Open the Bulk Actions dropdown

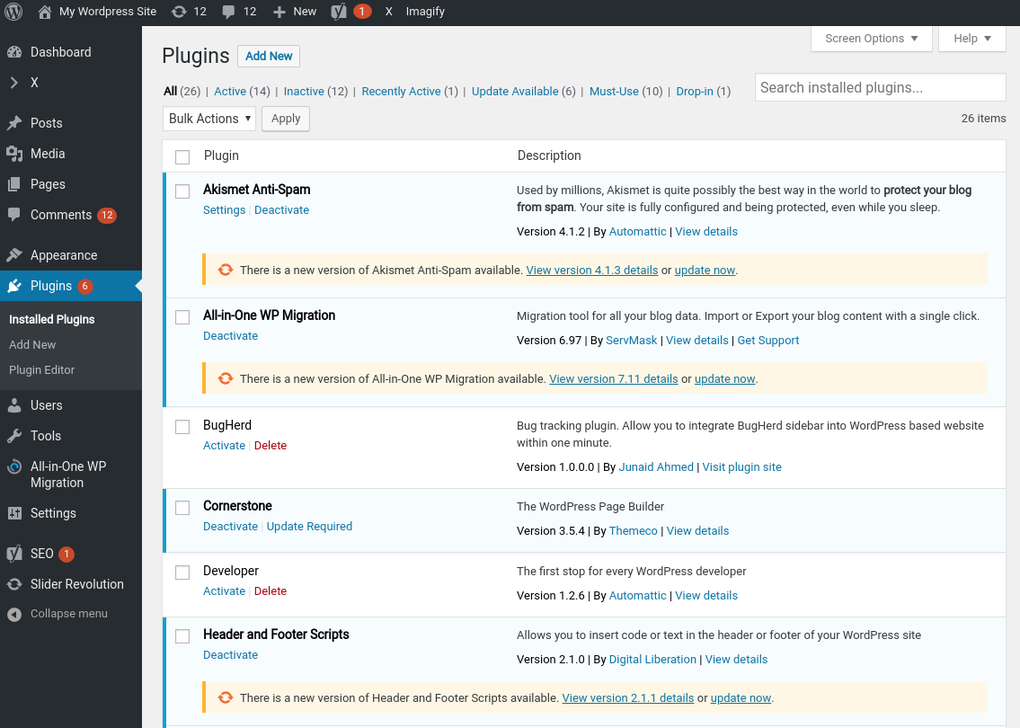[x=209, y=118]
